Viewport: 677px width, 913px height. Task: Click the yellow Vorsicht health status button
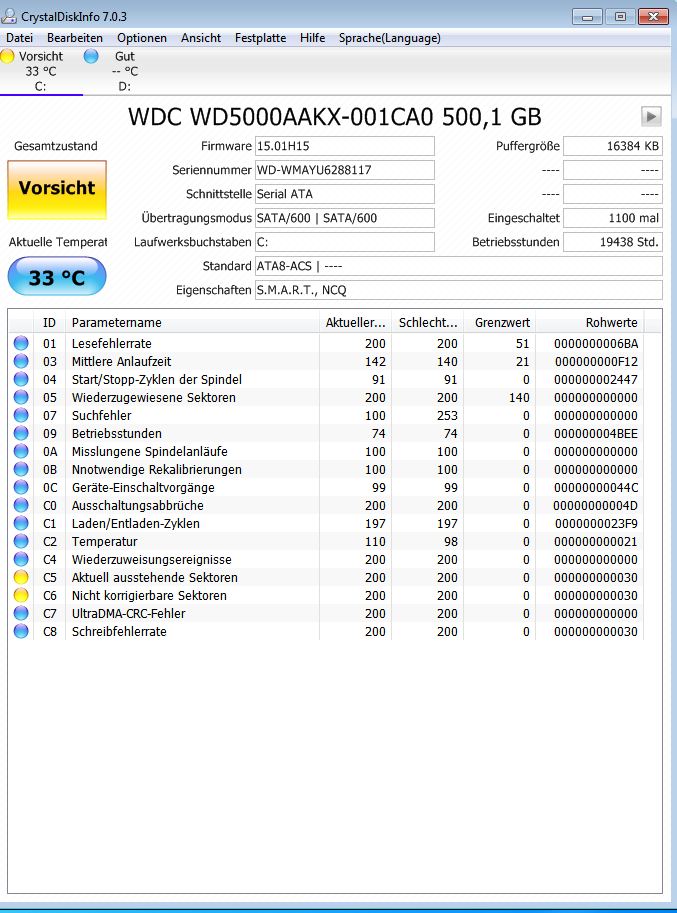point(57,190)
